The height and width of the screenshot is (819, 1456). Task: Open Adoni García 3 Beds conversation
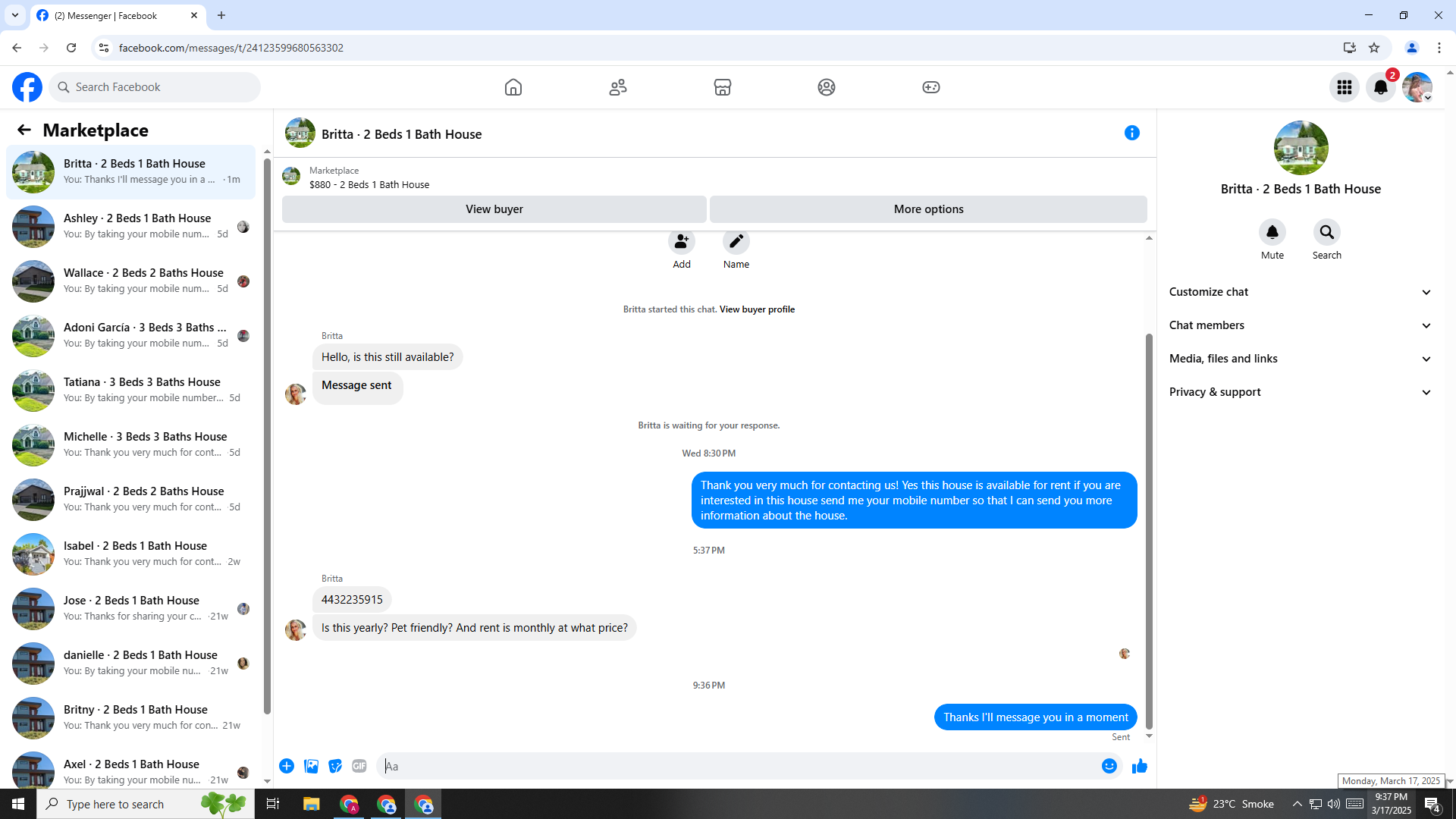coord(131,336)
